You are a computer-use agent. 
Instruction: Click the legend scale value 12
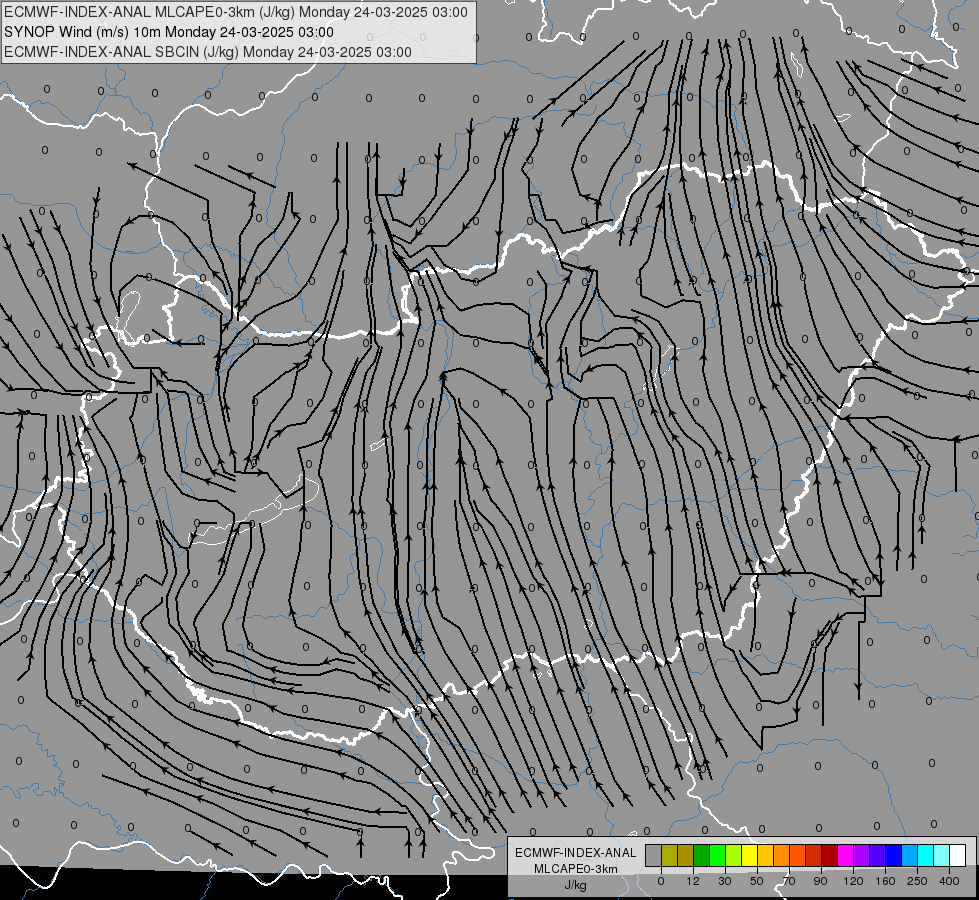click(x=692, y=881)
